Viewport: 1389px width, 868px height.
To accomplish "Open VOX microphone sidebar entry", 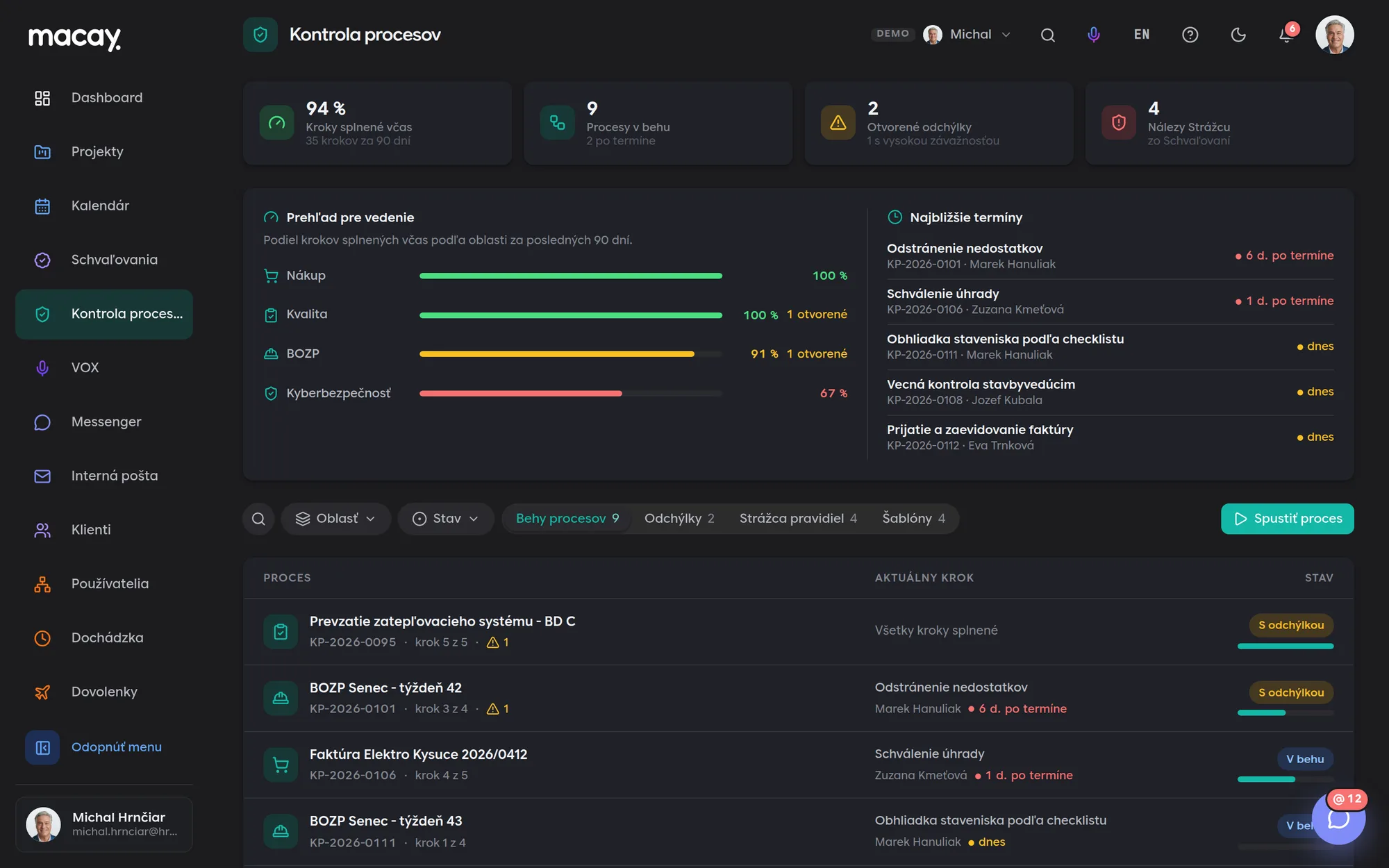I will click(x=104, y=368).
